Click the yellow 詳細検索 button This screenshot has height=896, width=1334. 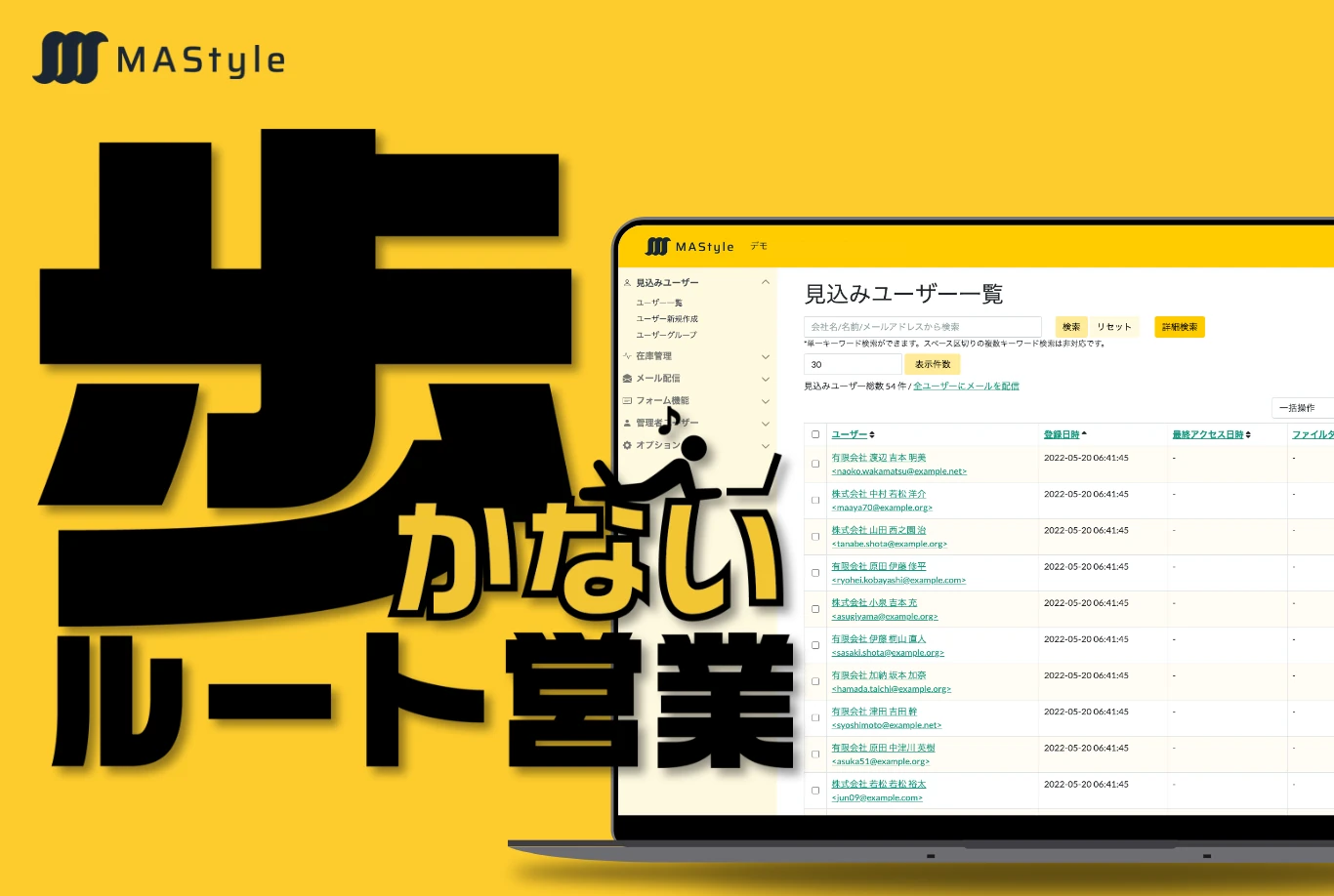pos(1179,326)
